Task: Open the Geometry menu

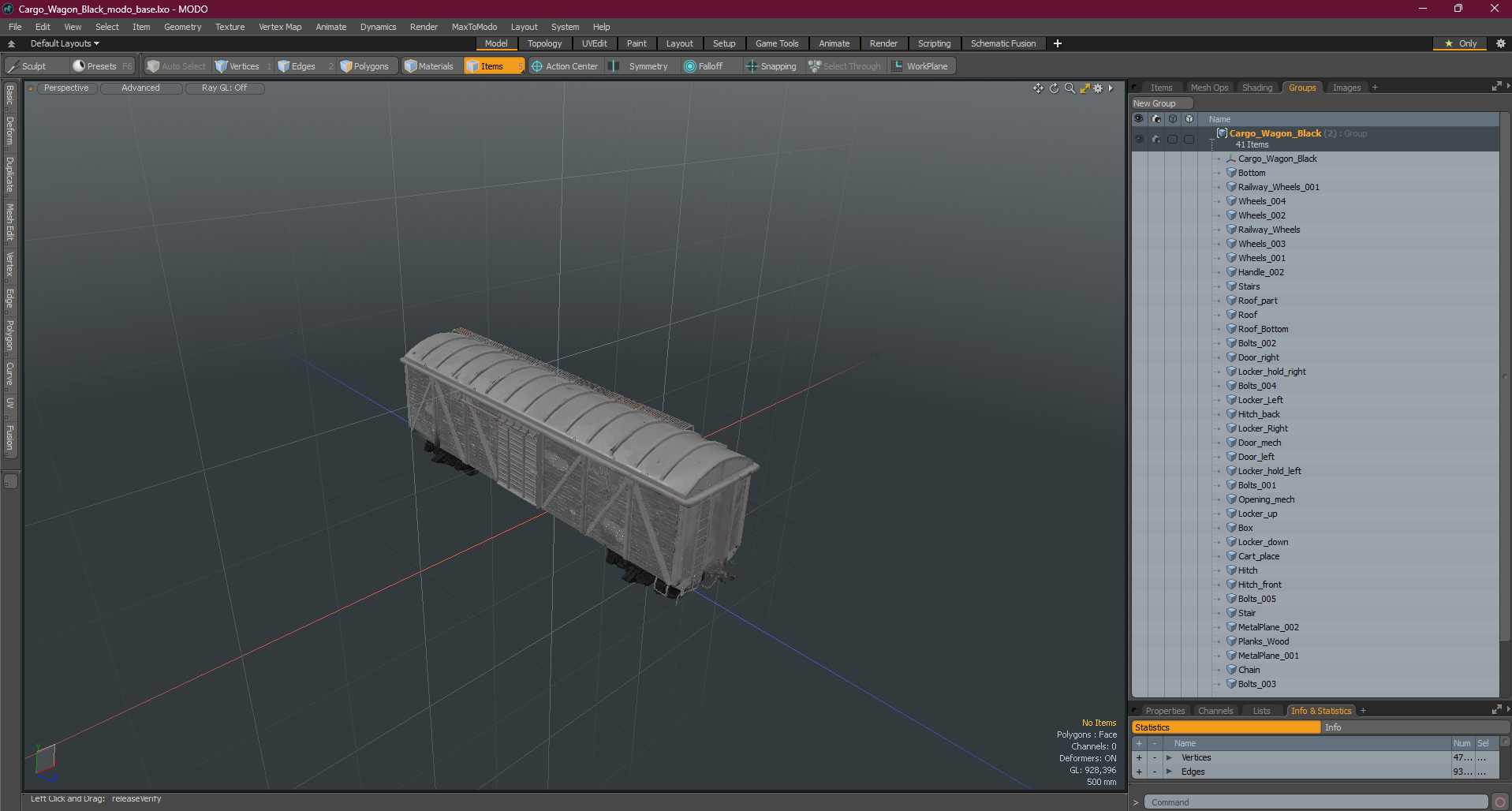Action: point(182,27)
